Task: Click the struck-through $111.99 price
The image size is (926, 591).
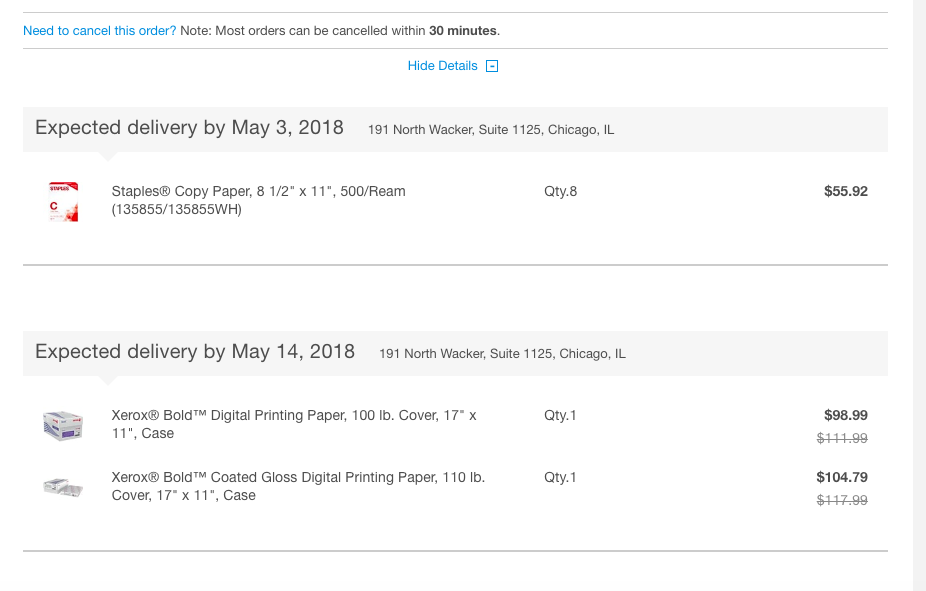Action: 842,438
